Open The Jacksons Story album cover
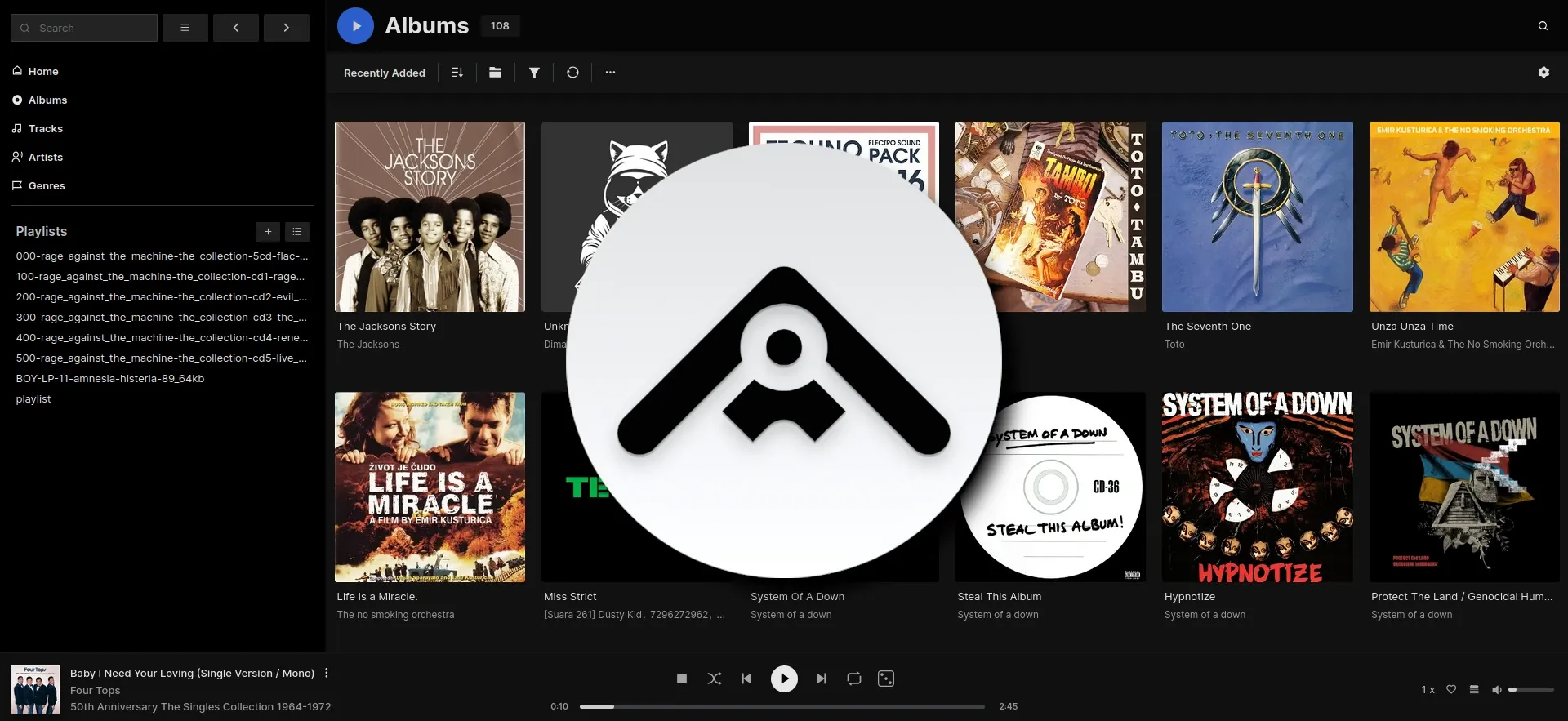Image resolution: width=1568 pixels, height=721 pixels. point(430,216)
